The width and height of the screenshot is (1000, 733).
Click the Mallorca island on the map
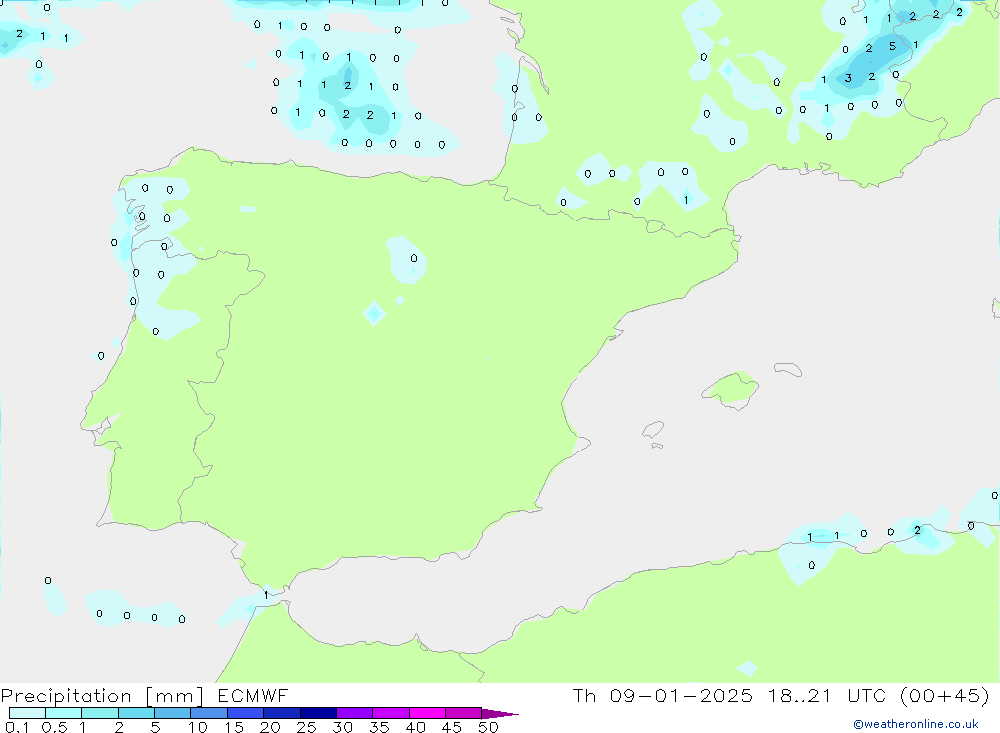coord(730,388)
